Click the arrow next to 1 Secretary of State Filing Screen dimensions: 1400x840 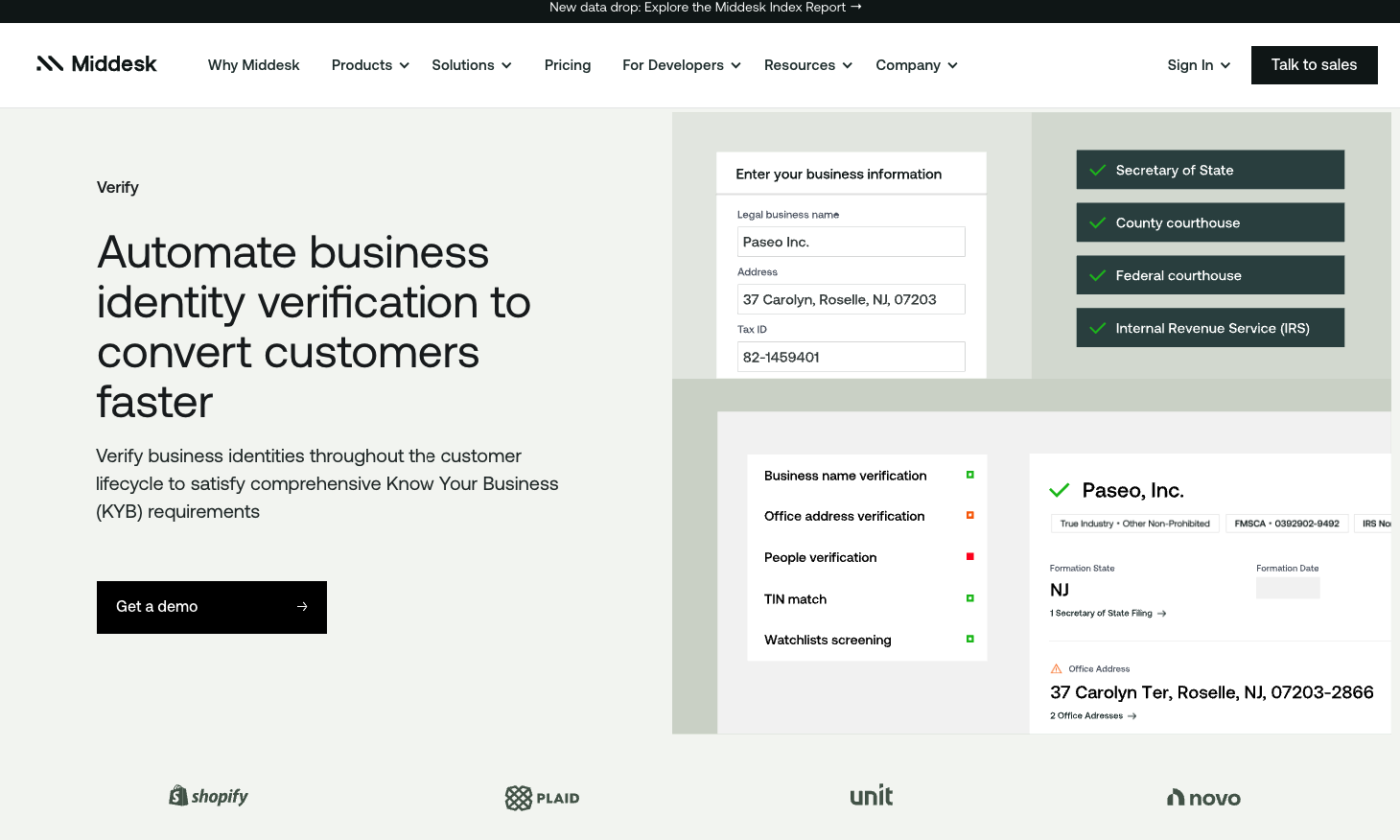pos(1162,614)
